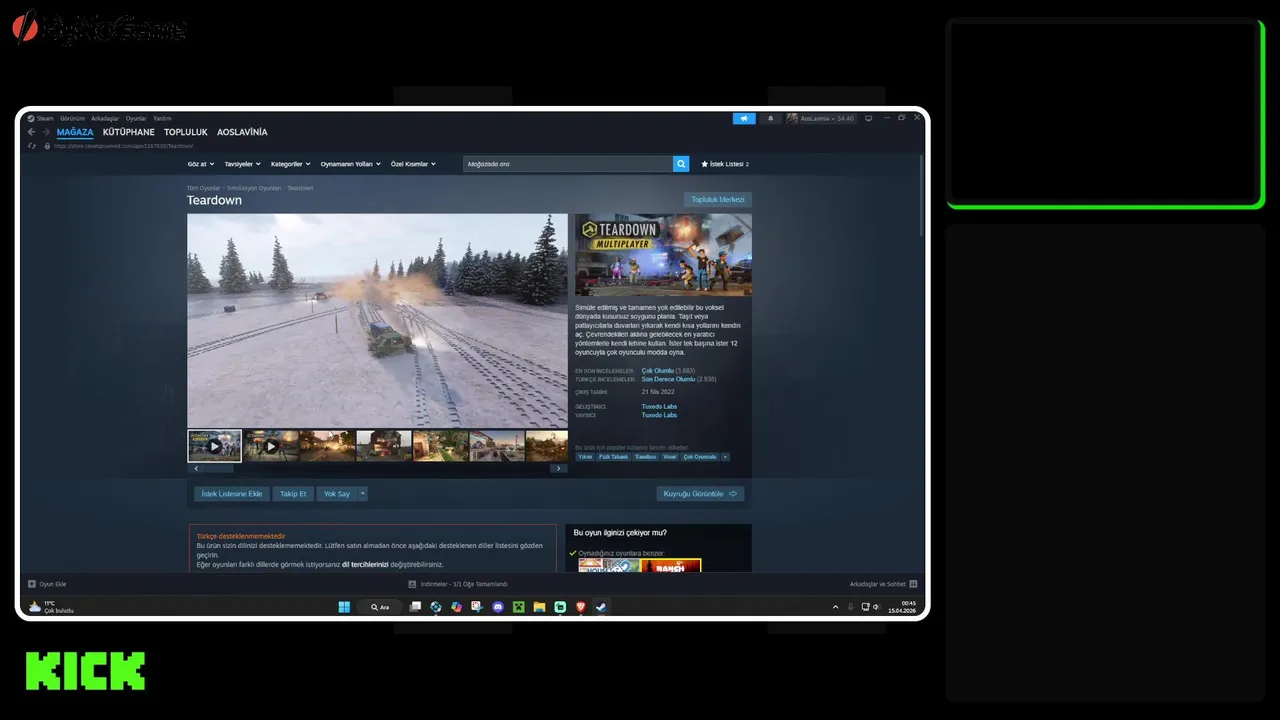Click the media strip left scroll arrow

click(x=196, y=468)
